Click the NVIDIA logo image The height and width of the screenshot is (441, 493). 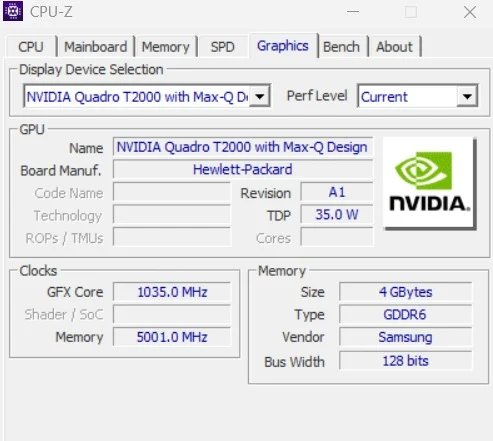[x=429, y=183]
